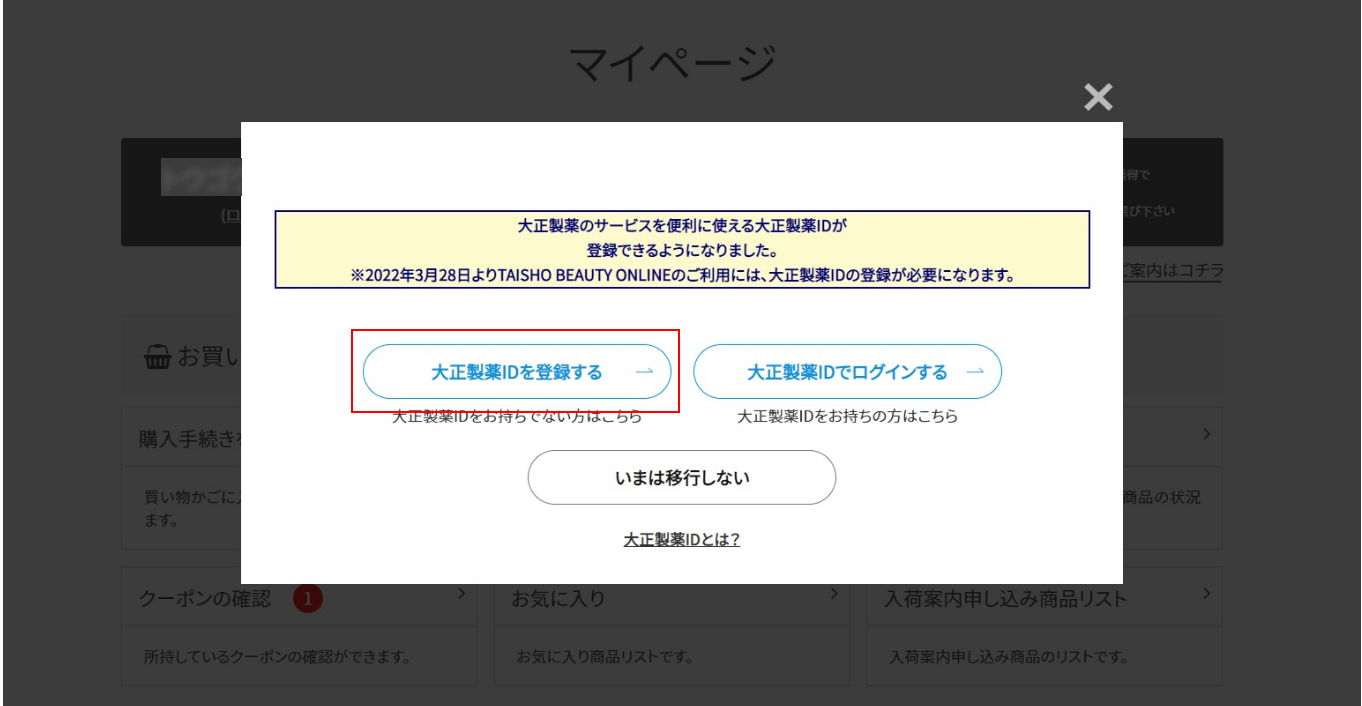Click 入荷案内申し込み商品のリストです。 description
Screen dimensions: 1362x706
(1008, 657)
